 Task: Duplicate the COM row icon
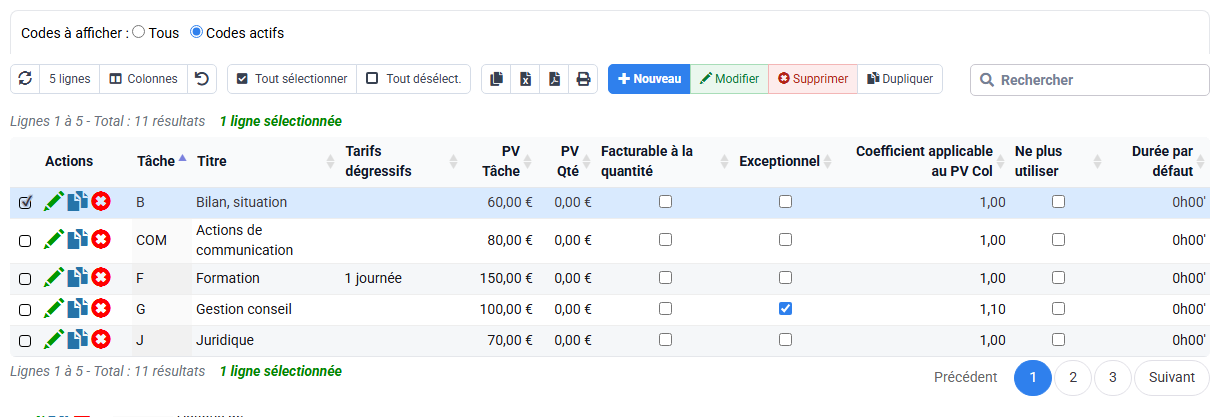[x=77, y=240]
